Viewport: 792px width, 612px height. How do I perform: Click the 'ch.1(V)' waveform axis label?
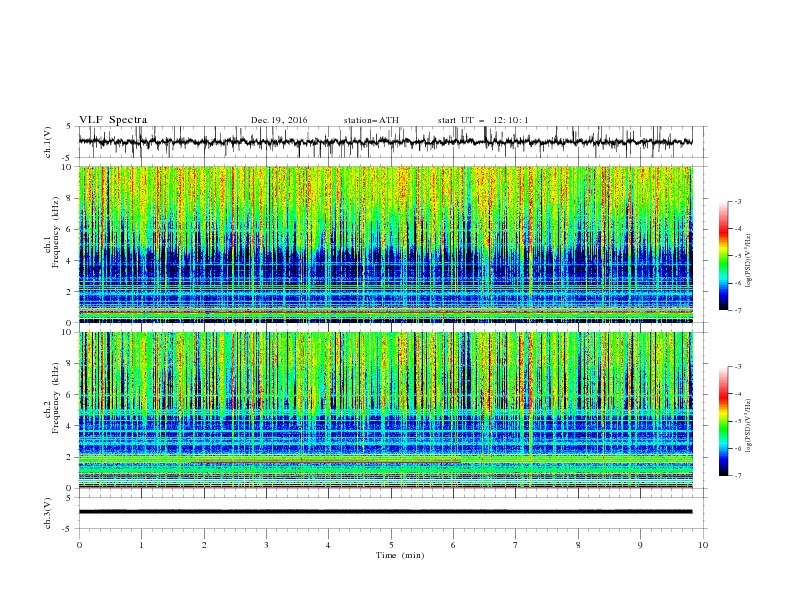tap(48, 142)
